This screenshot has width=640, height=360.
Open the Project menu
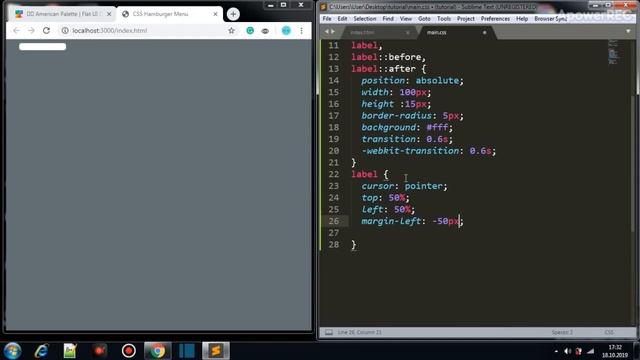465,19
